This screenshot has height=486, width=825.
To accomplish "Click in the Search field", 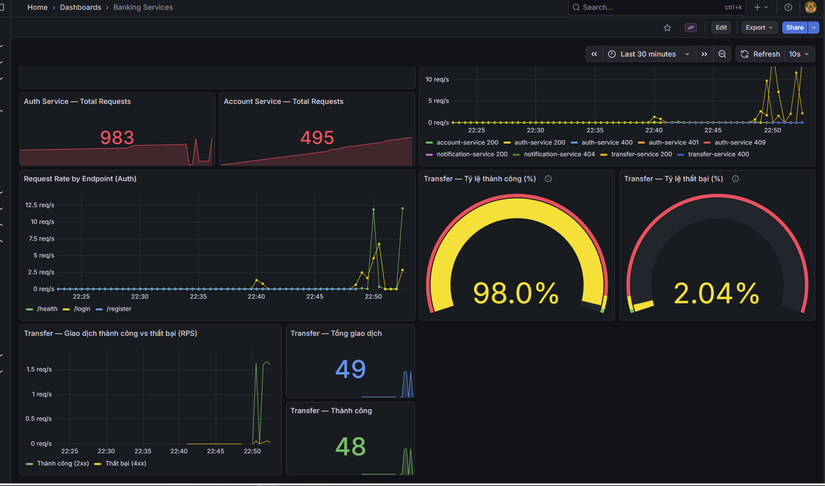I will (x=657, y=7).
